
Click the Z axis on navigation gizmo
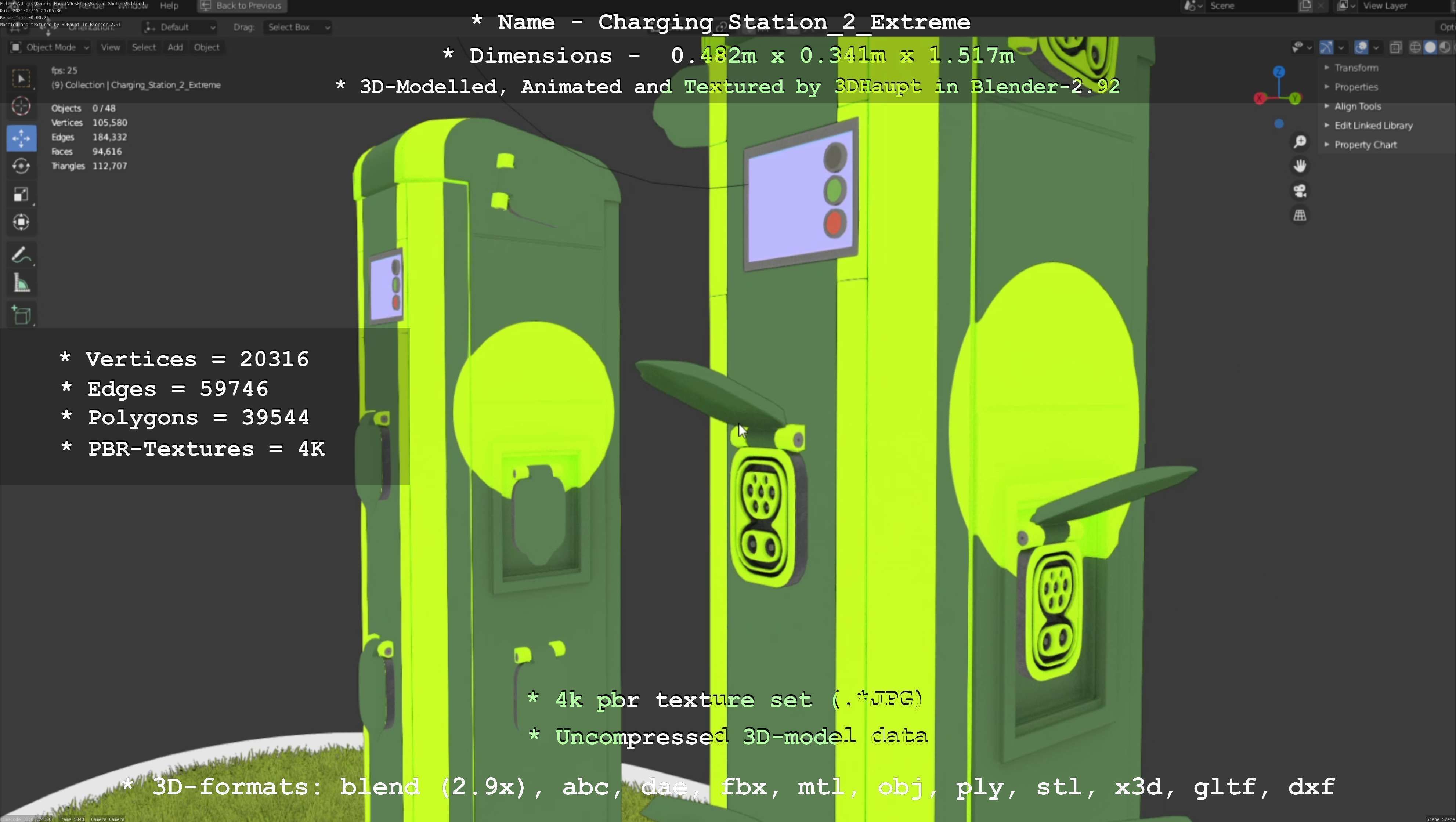click(1279, 72)
